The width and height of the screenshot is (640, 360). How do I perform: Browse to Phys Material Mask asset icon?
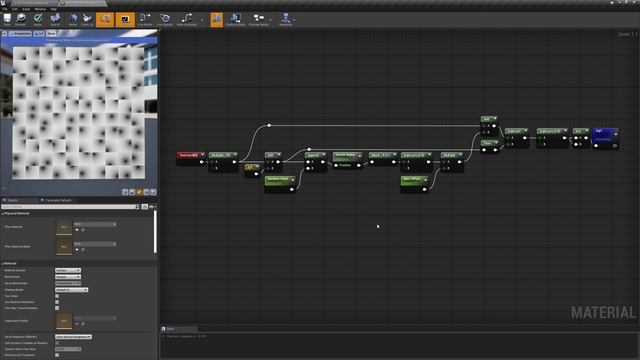point(83,249)
